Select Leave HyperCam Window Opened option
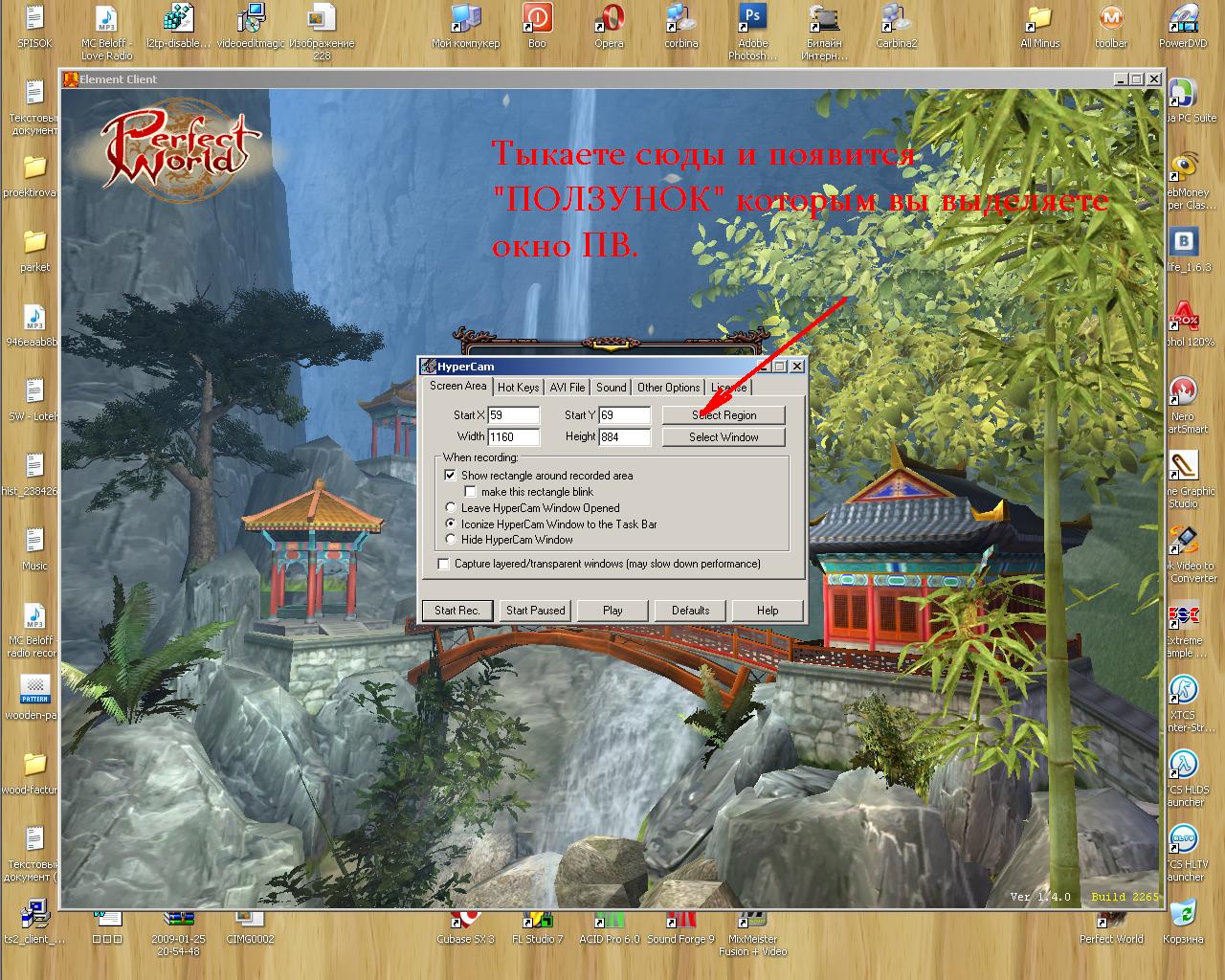Image resolution: width=1225 pixels, height=980 pixels. click(451, 507)
